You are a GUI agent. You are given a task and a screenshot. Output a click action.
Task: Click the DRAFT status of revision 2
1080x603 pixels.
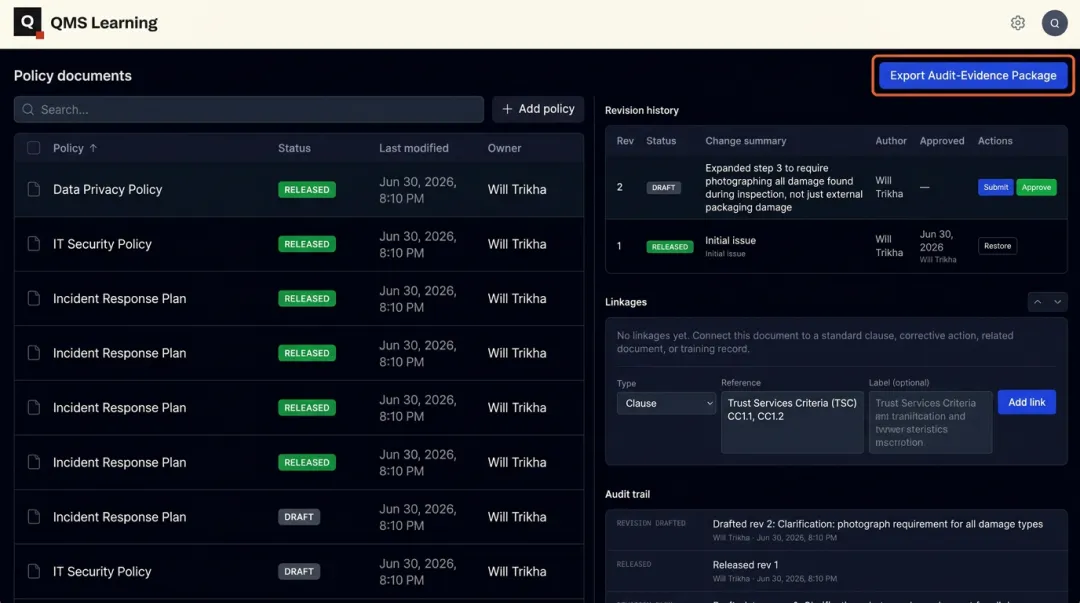(663, 187)
